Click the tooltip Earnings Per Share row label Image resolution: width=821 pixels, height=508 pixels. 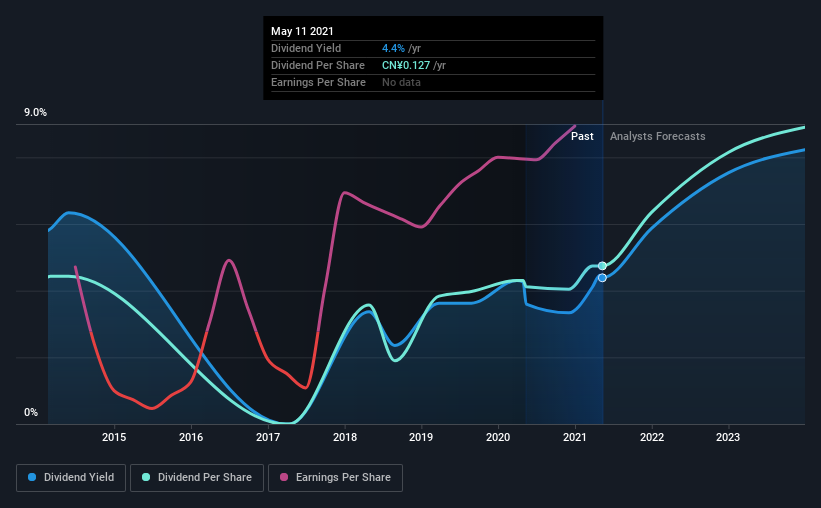[318, 82]
